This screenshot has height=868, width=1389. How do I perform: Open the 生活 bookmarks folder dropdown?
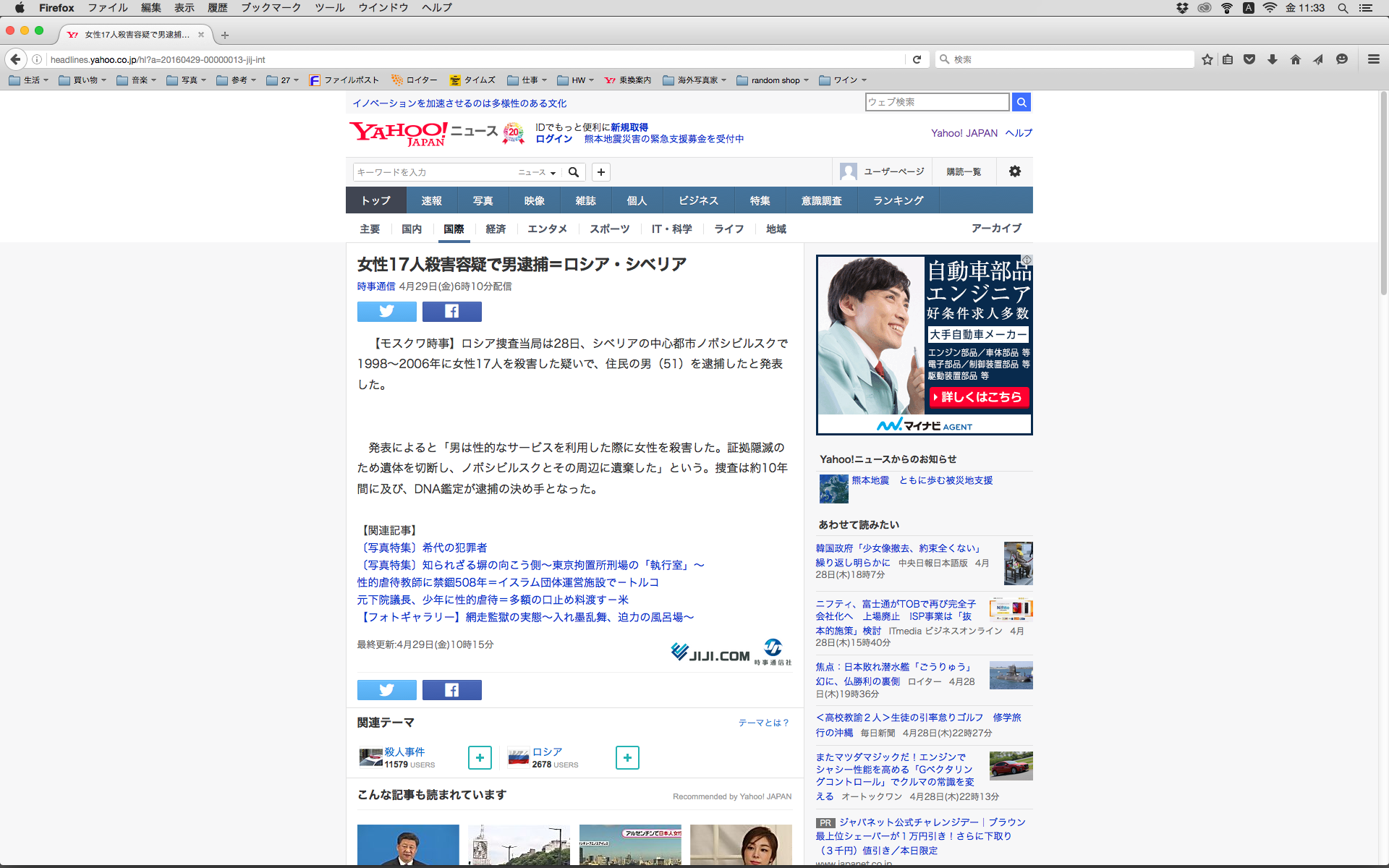(29, 80)
